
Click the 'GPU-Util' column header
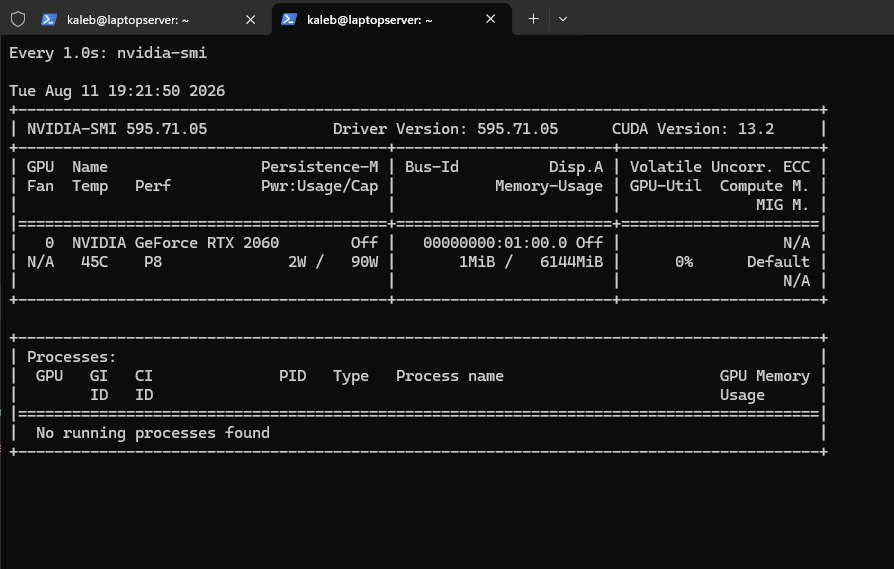coord(665,186)
